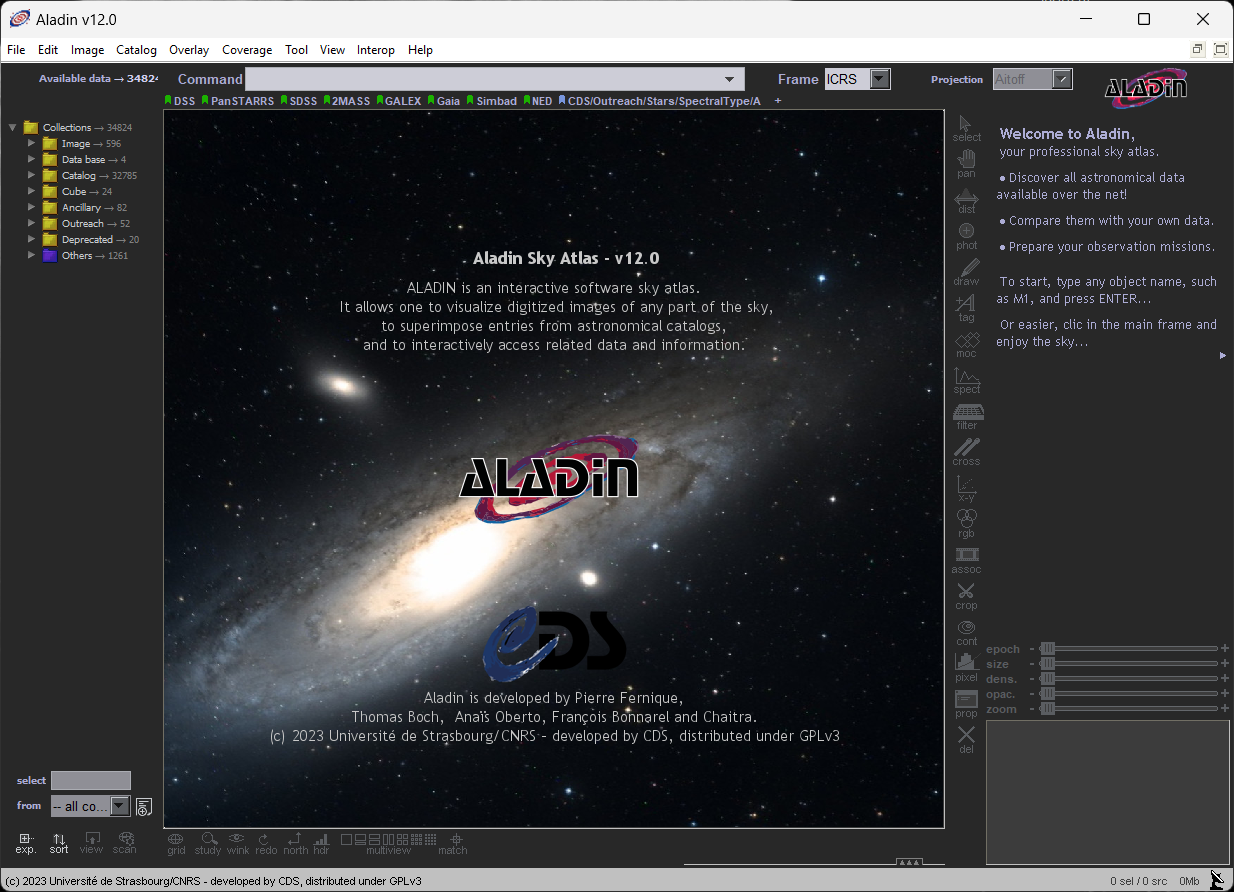This screenshot has width=1234, height=892.
Task: Click the filter list icon beside from dropdown
Action: point(144,806)
